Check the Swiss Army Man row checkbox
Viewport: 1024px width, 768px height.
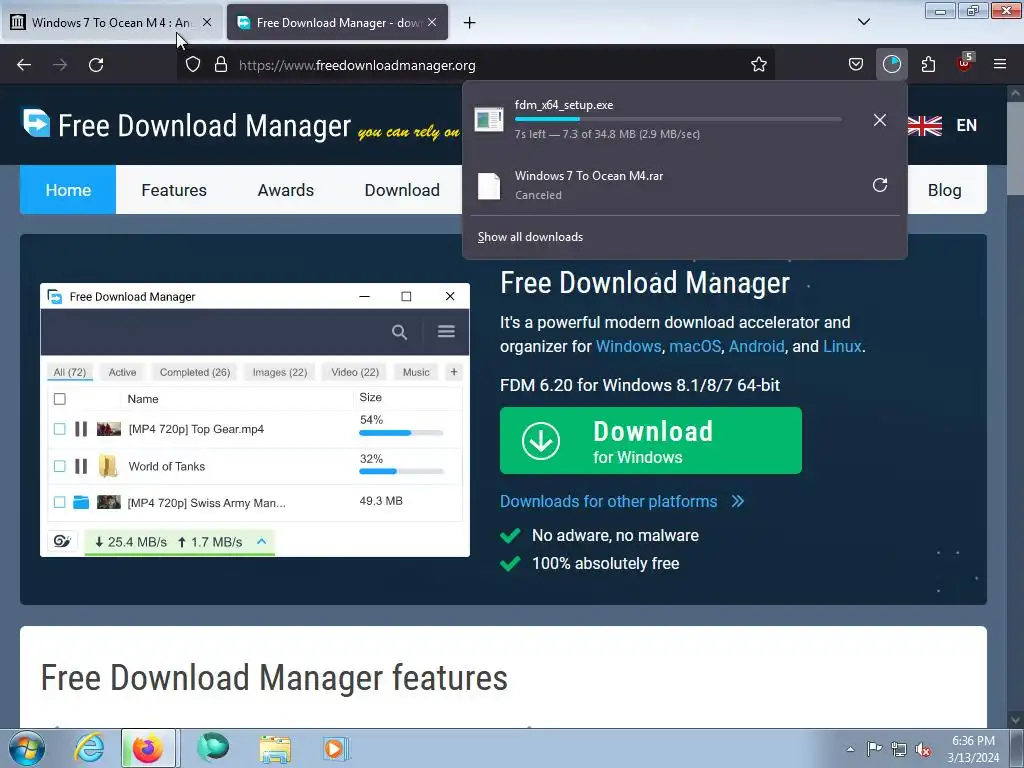tap(59, 502)
